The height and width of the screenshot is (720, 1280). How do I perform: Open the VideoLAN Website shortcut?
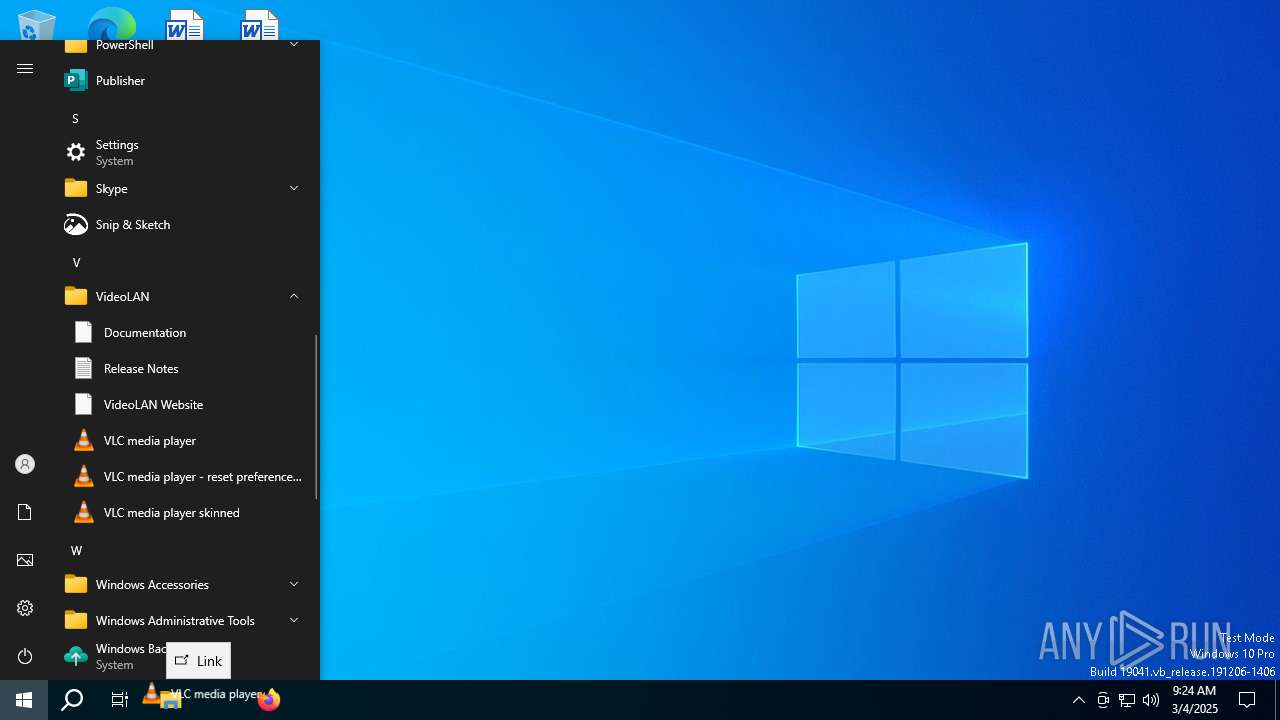pyautogui.click(x=184, y=404)
